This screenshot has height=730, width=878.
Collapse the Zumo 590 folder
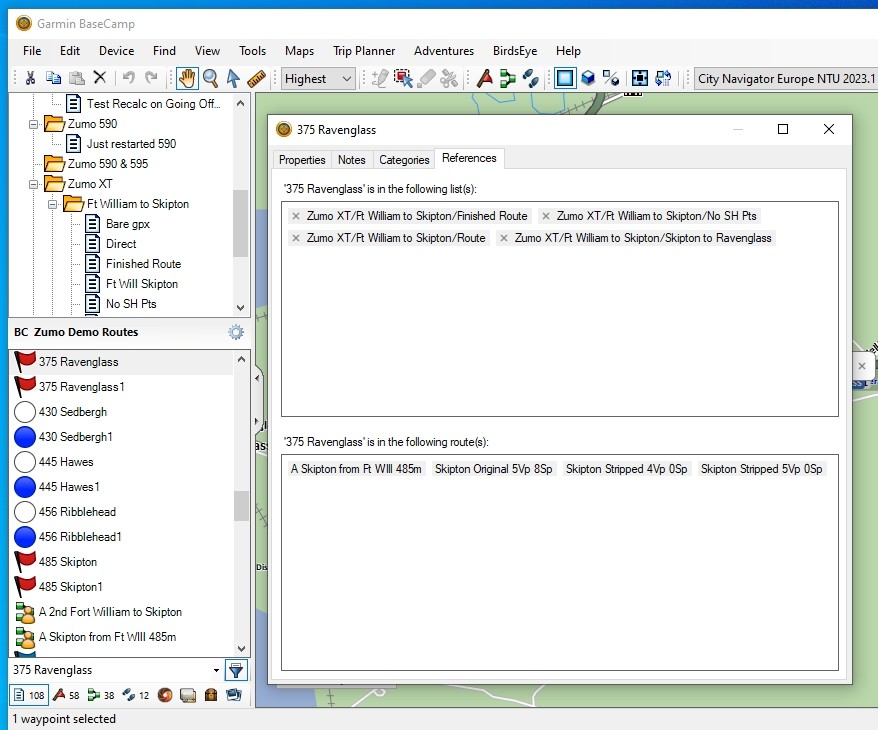click(x=34, y=124)
